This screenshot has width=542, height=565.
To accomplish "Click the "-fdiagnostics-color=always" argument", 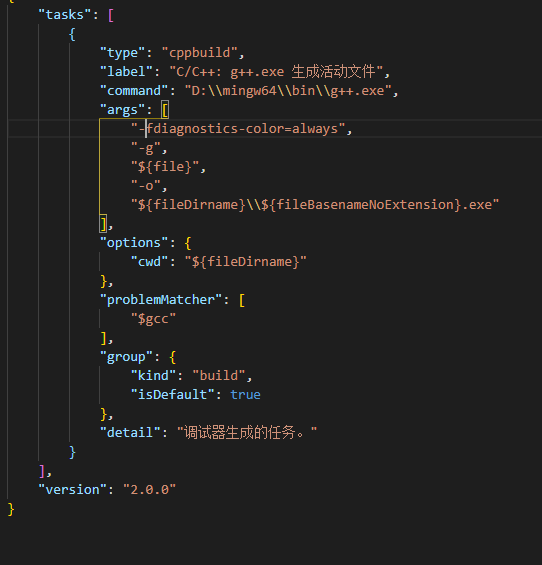I will pos(238,129).
